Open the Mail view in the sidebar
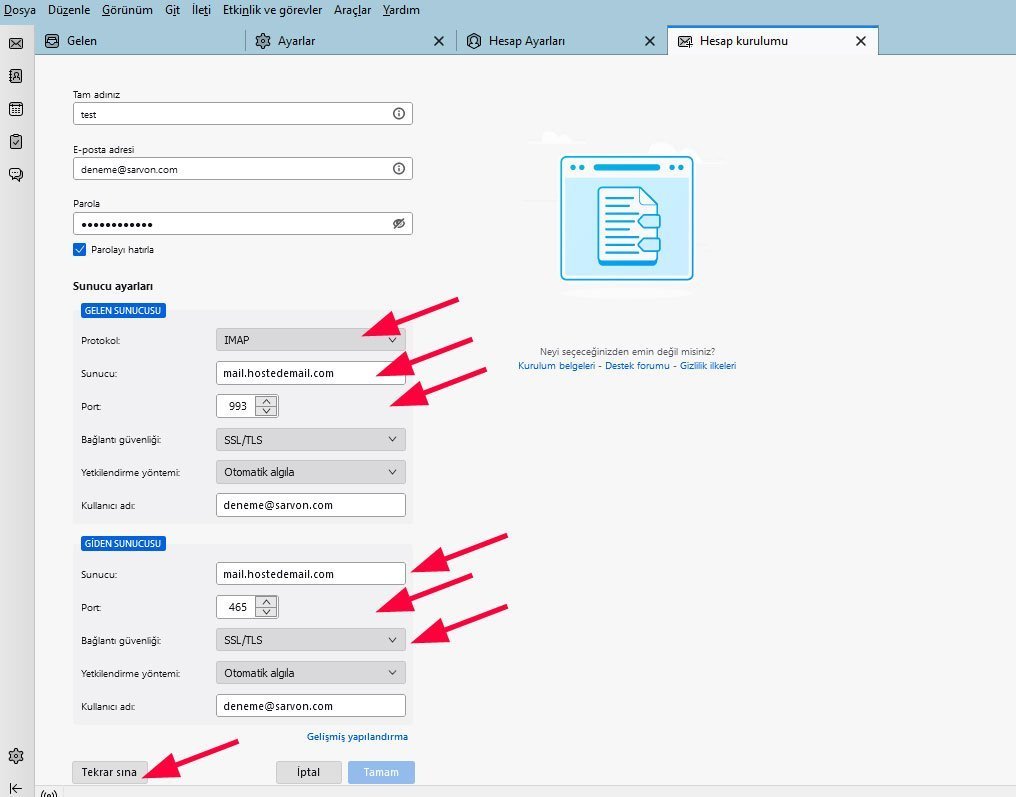1016x797 pixels. 15,44
